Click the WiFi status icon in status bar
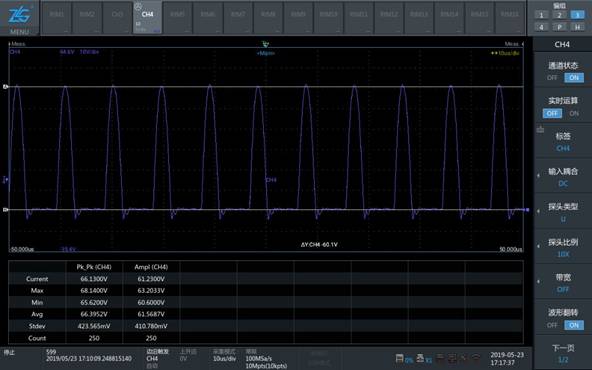This screenshot has height=370, width=592. pyautogui.click(x=476, y=357)
